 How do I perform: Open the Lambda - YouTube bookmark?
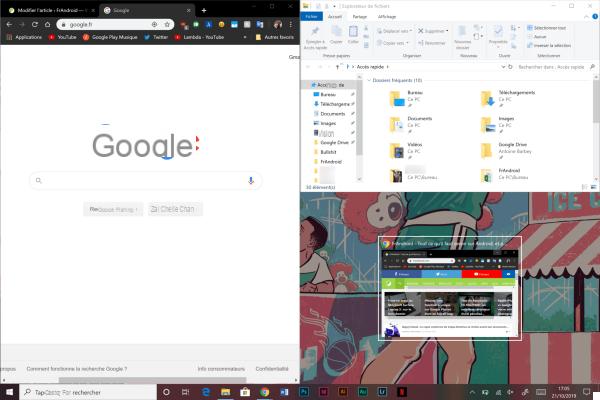click(x=199, y=37)
